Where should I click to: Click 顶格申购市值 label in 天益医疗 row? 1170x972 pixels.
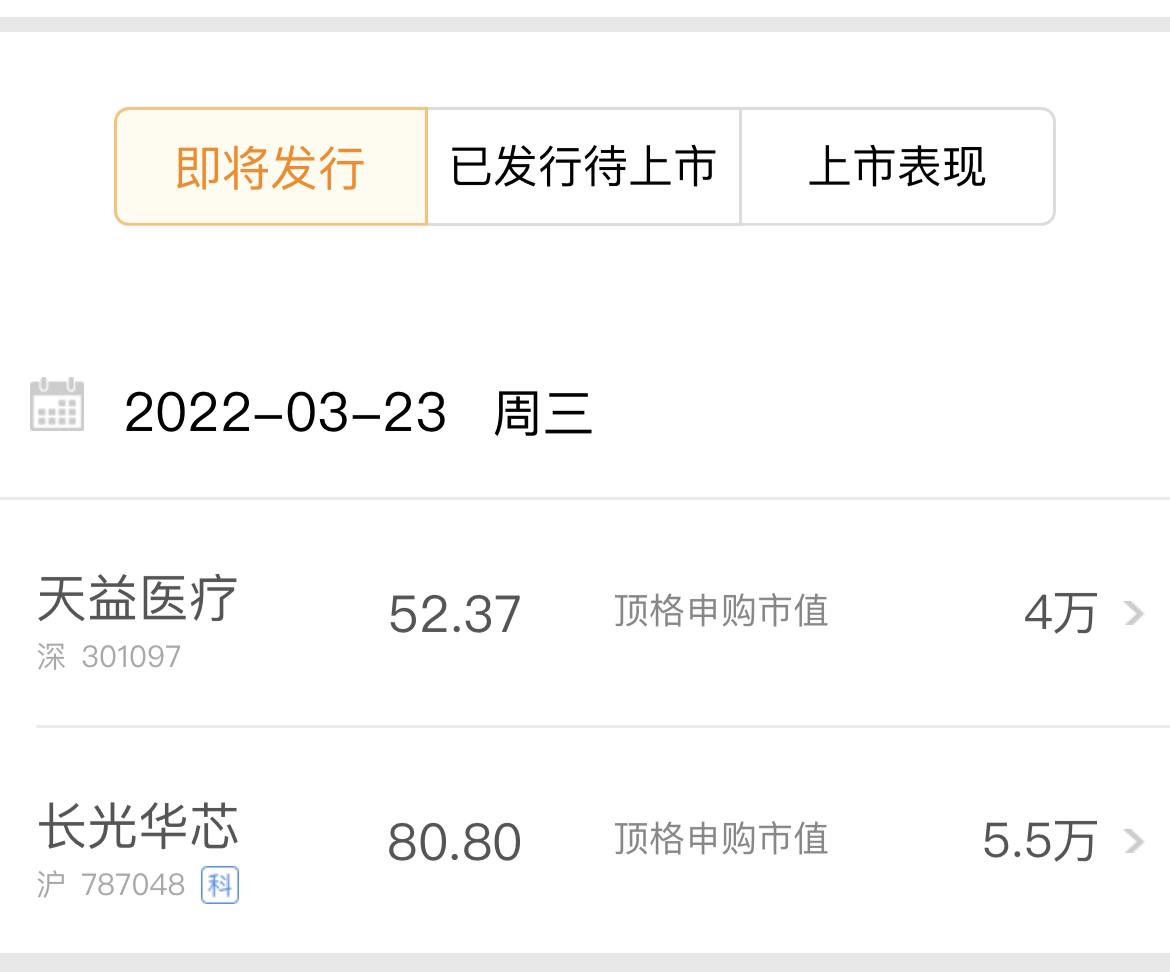(x=721, y=611)
